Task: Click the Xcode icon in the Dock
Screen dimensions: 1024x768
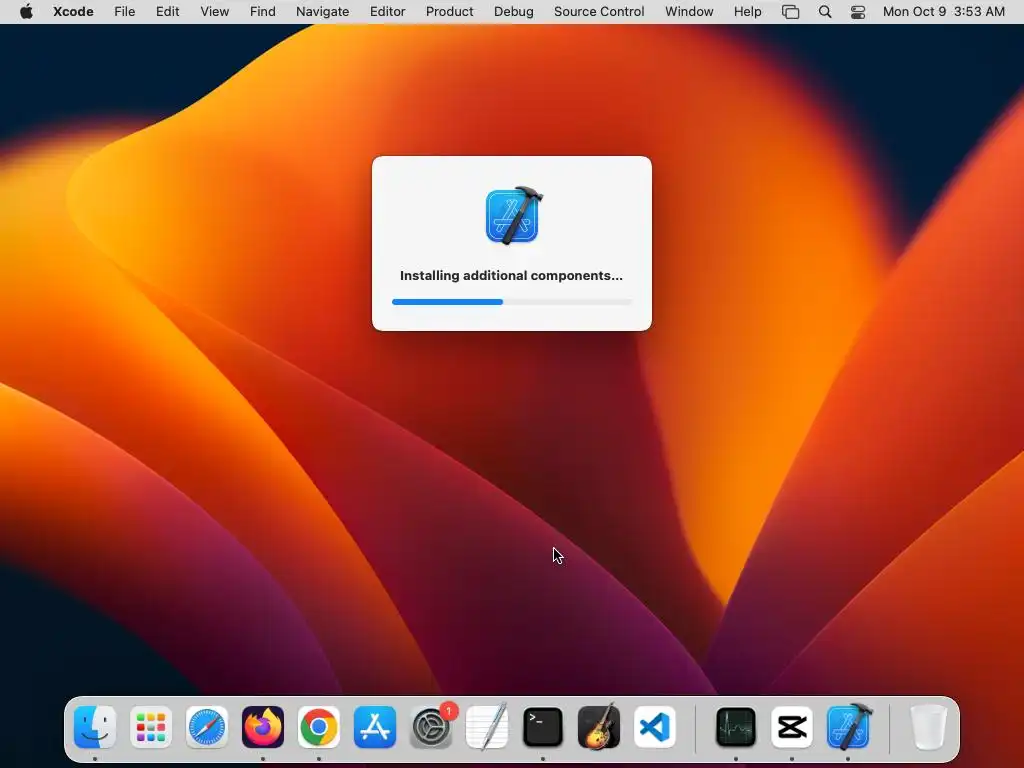Action: 848,727
